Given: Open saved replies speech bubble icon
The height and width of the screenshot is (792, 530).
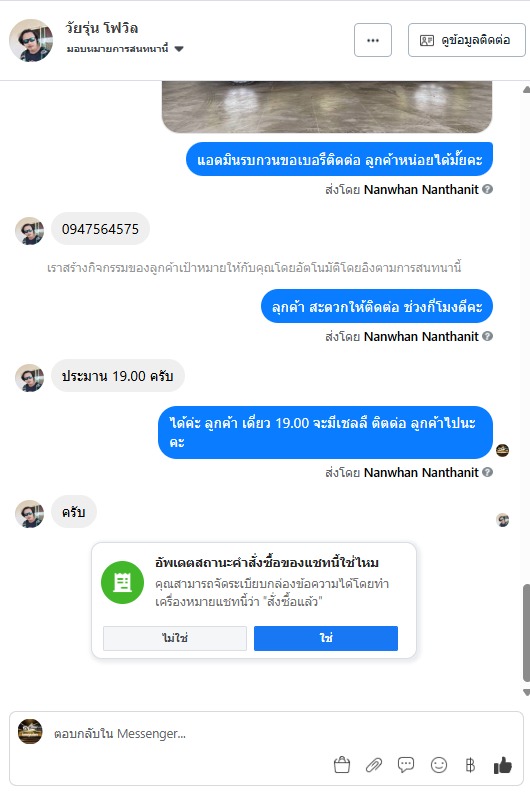Looking at the screenshot, I should (x=406, y=765).
